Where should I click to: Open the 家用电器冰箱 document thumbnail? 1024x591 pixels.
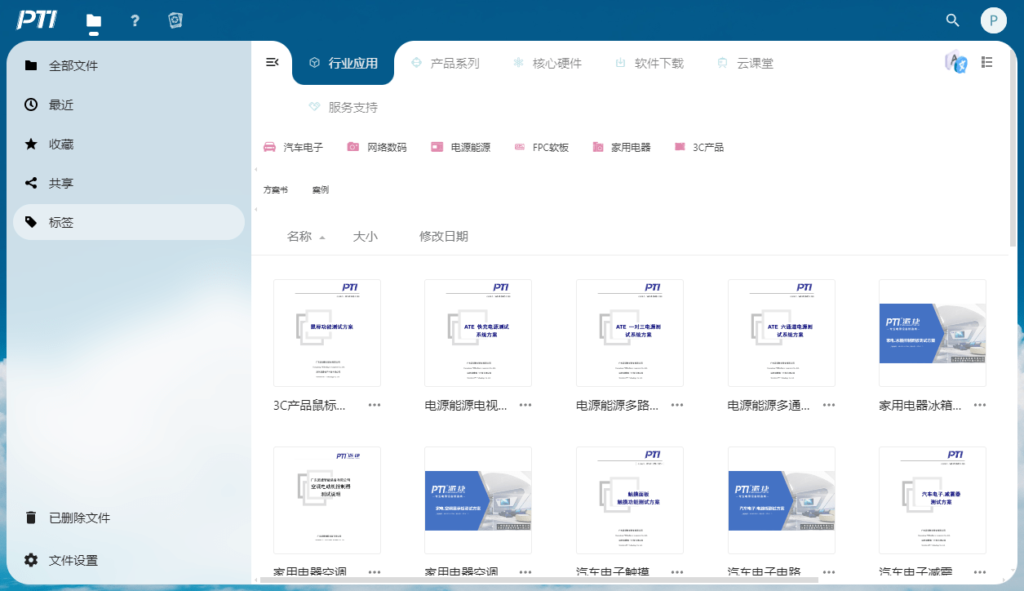click(x=932, y=332)
